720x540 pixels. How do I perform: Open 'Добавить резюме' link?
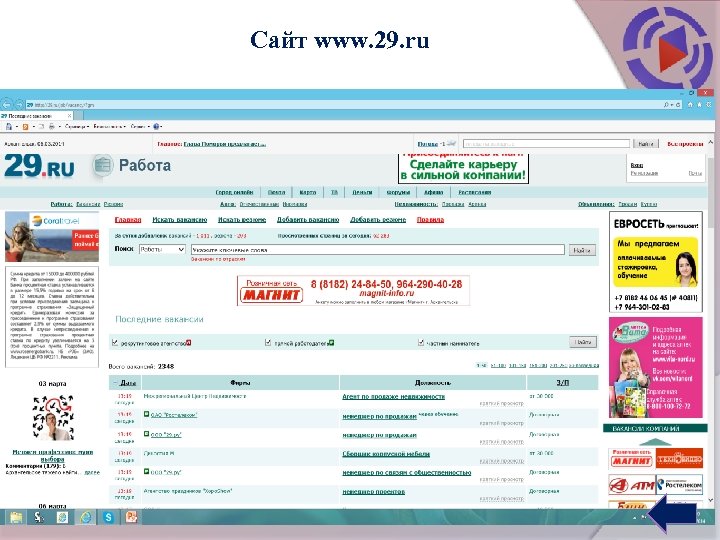pyautogui.click(x=378, y=220)
